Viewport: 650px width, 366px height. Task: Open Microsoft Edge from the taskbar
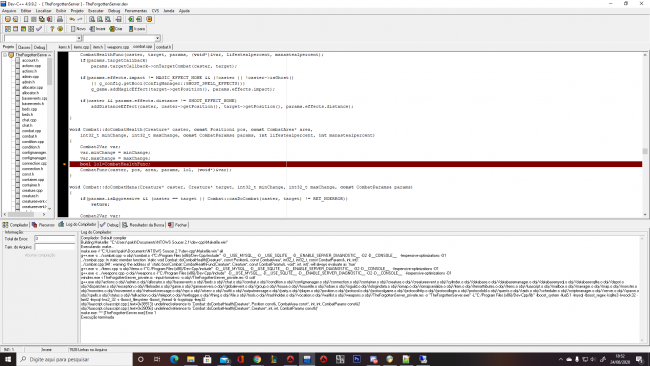174,359
